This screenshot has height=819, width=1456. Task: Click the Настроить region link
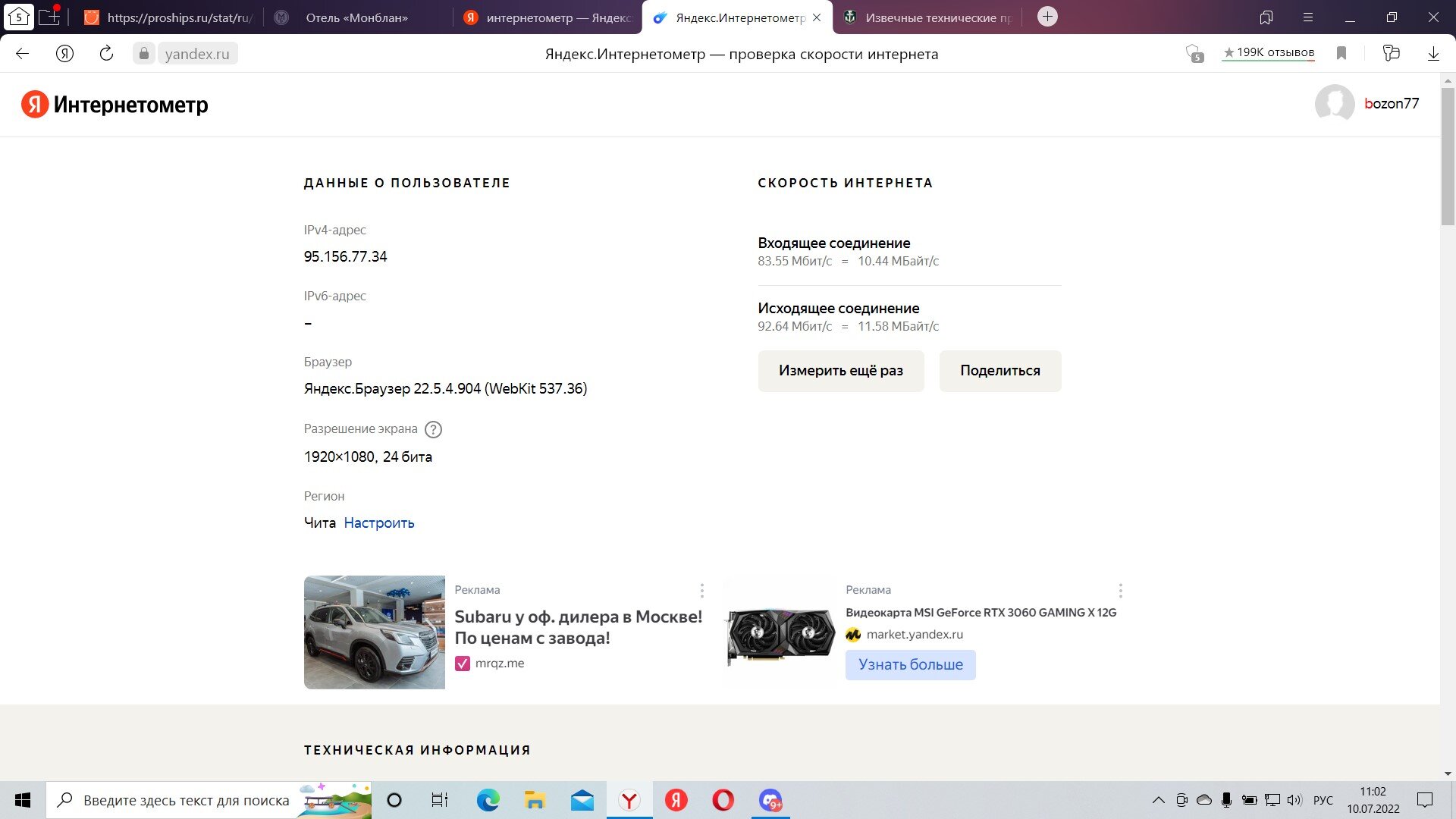(379, 523)
